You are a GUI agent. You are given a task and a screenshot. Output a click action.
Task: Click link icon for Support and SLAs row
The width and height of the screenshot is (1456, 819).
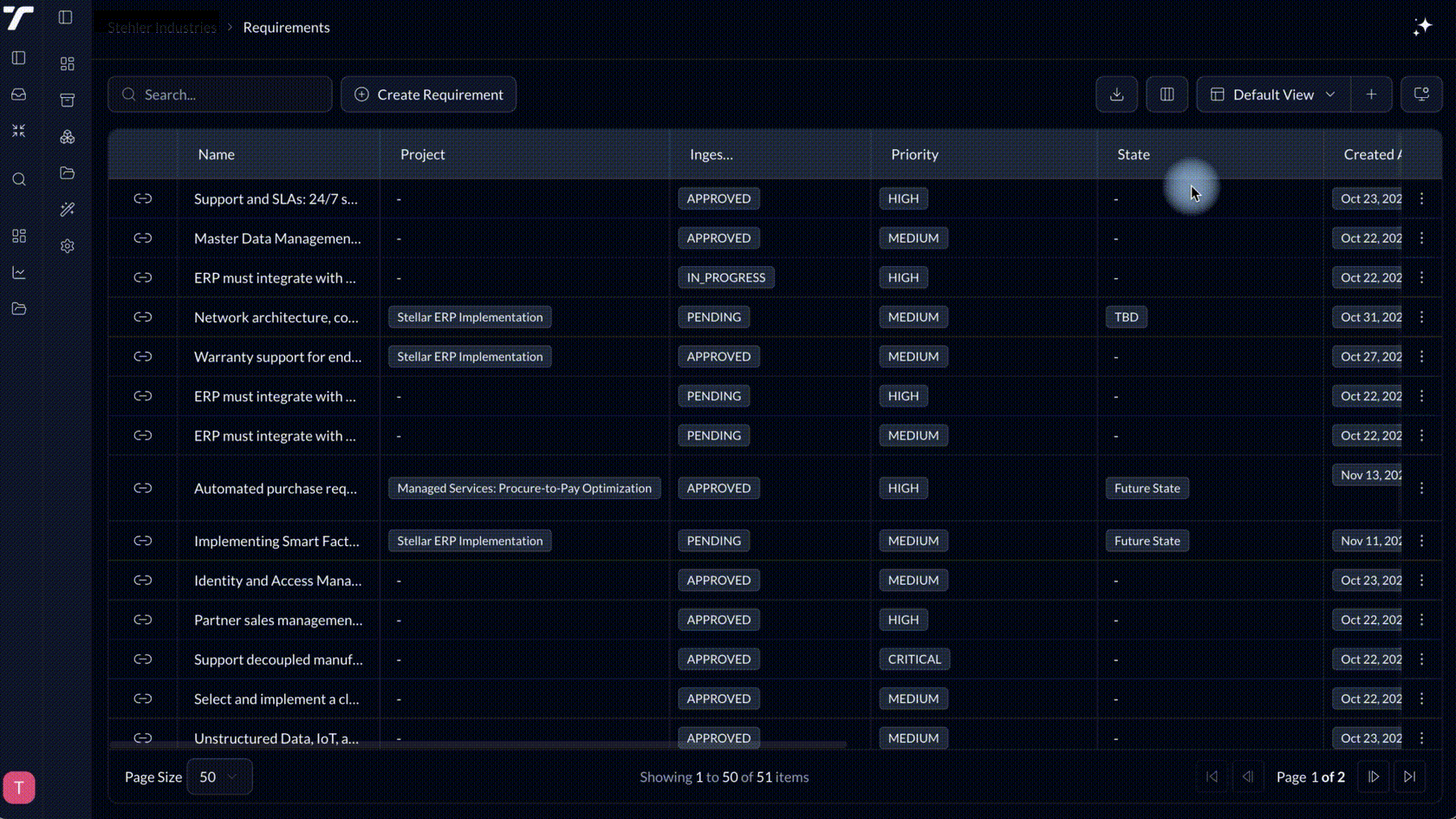pos(143,198)
